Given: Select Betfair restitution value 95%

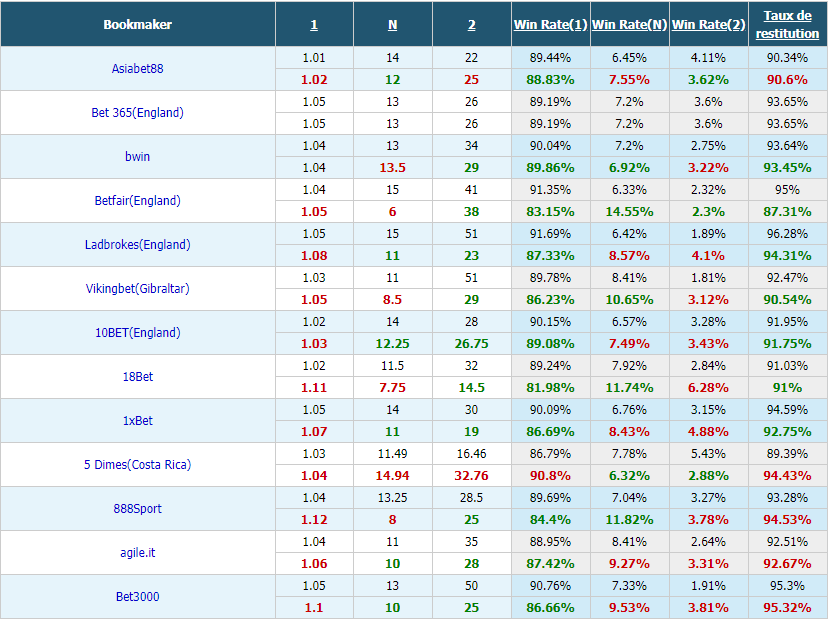Looking at the screenshot, I should (x=787, y=190).
